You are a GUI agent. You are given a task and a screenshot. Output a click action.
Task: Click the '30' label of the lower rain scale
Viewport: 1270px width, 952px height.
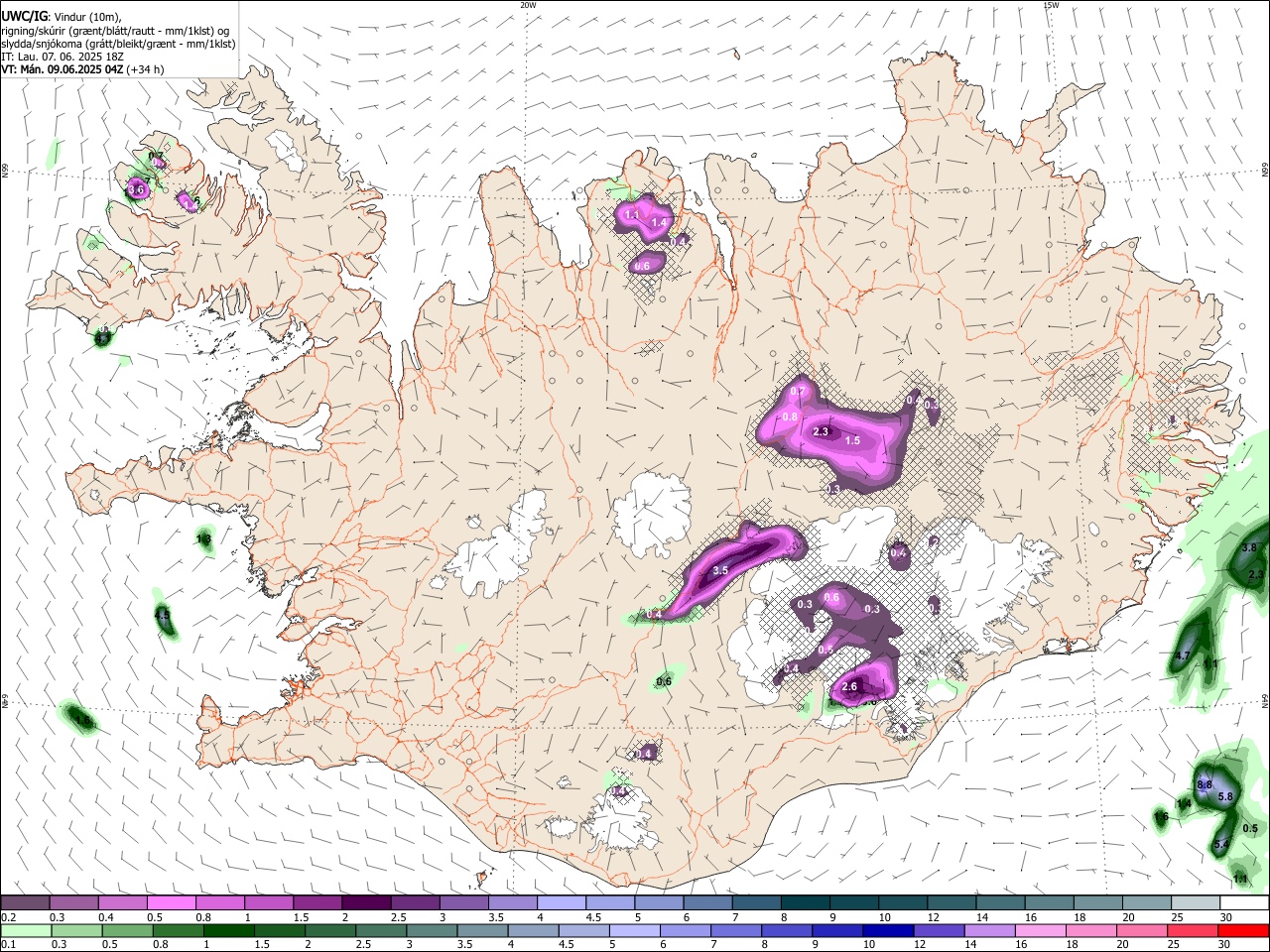coord(1224,944)
